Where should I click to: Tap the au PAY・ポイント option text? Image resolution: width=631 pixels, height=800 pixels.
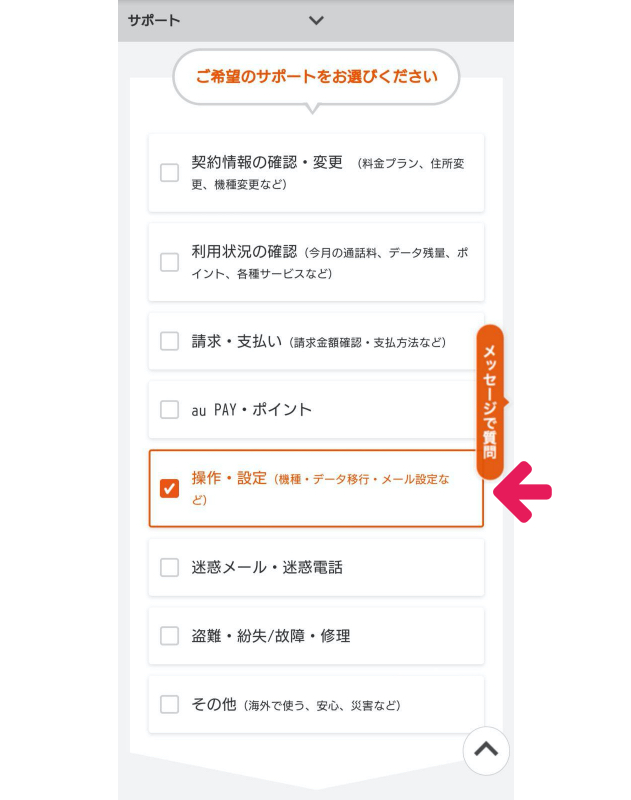pos(252,409)
